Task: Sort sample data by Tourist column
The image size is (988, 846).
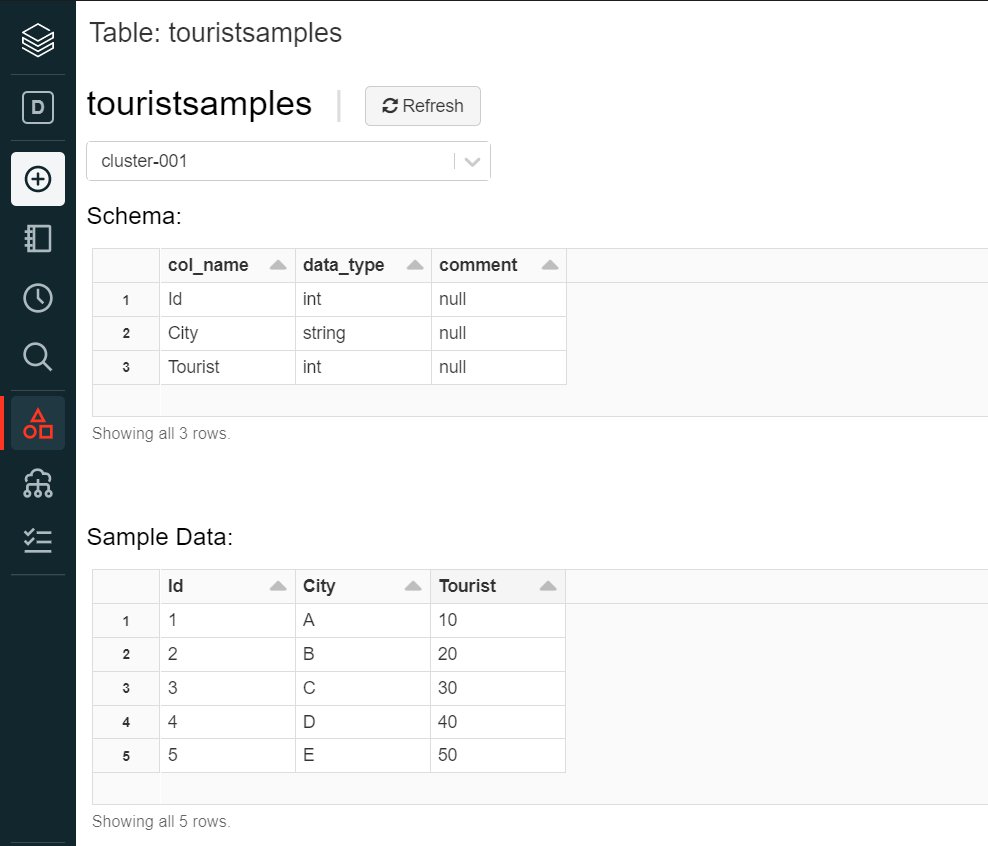Action: click(548, 587)
